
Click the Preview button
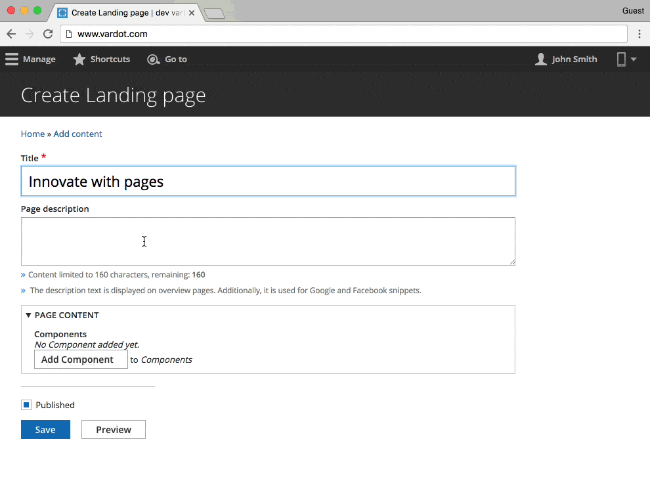pyautogui.click(x=113, y=430)
